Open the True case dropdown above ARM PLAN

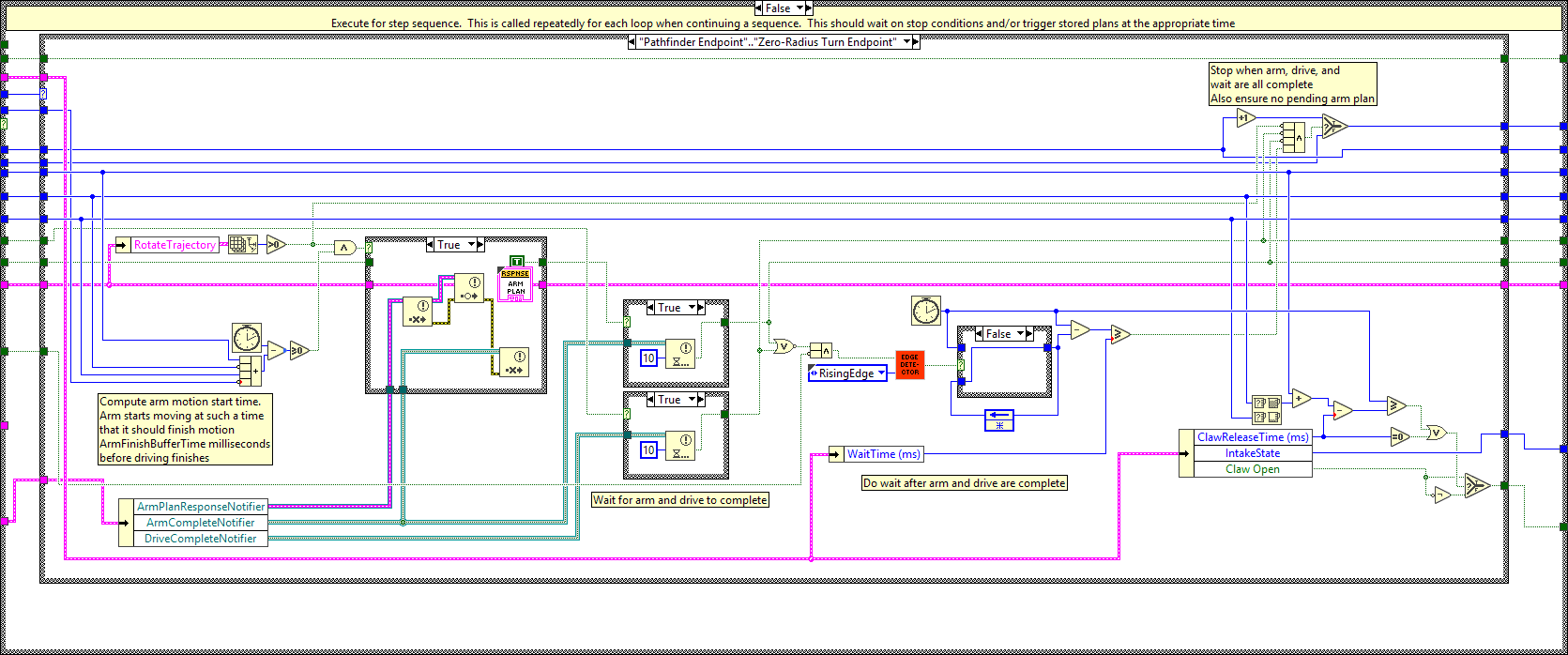click(x=472, y=245)
